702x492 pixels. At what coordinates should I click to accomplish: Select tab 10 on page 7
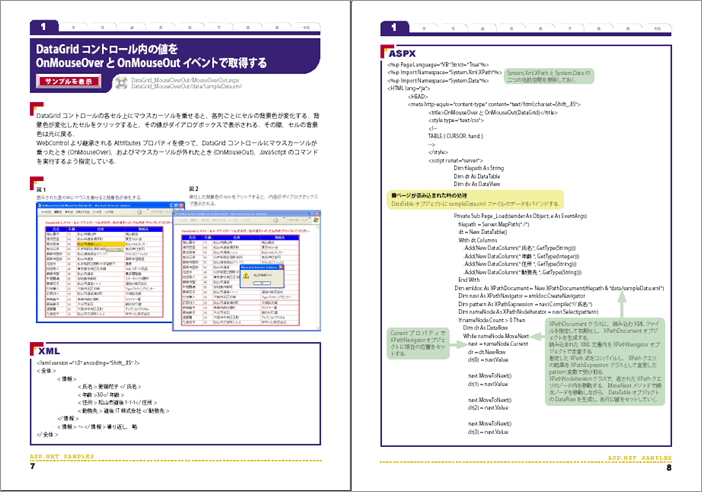coord(306,27)
